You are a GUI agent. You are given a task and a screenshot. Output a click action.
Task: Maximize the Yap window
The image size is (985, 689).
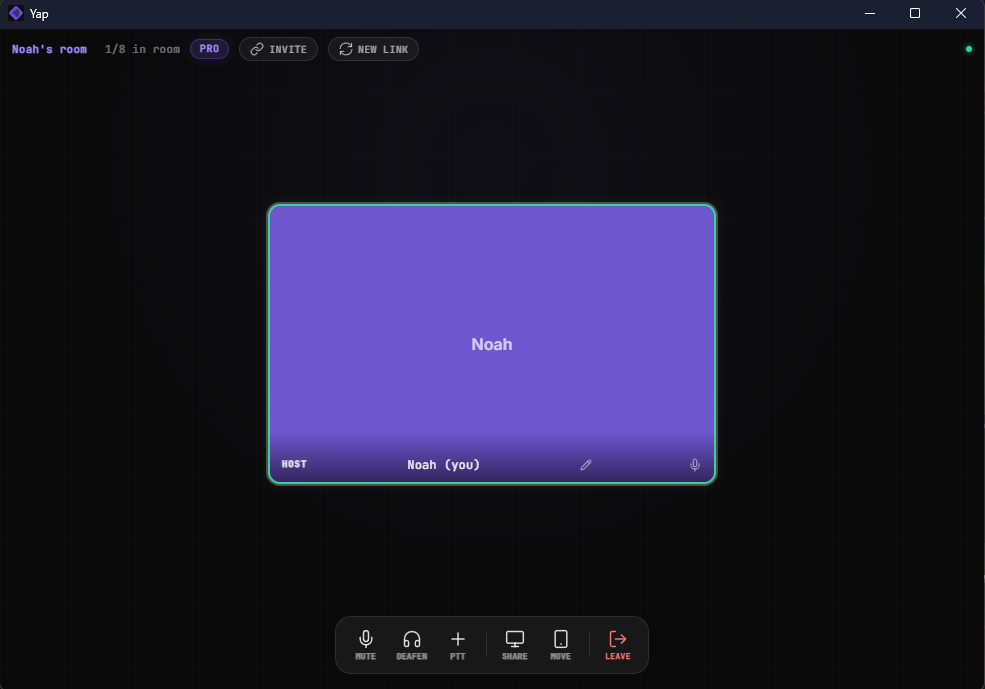tap(915, 14)
